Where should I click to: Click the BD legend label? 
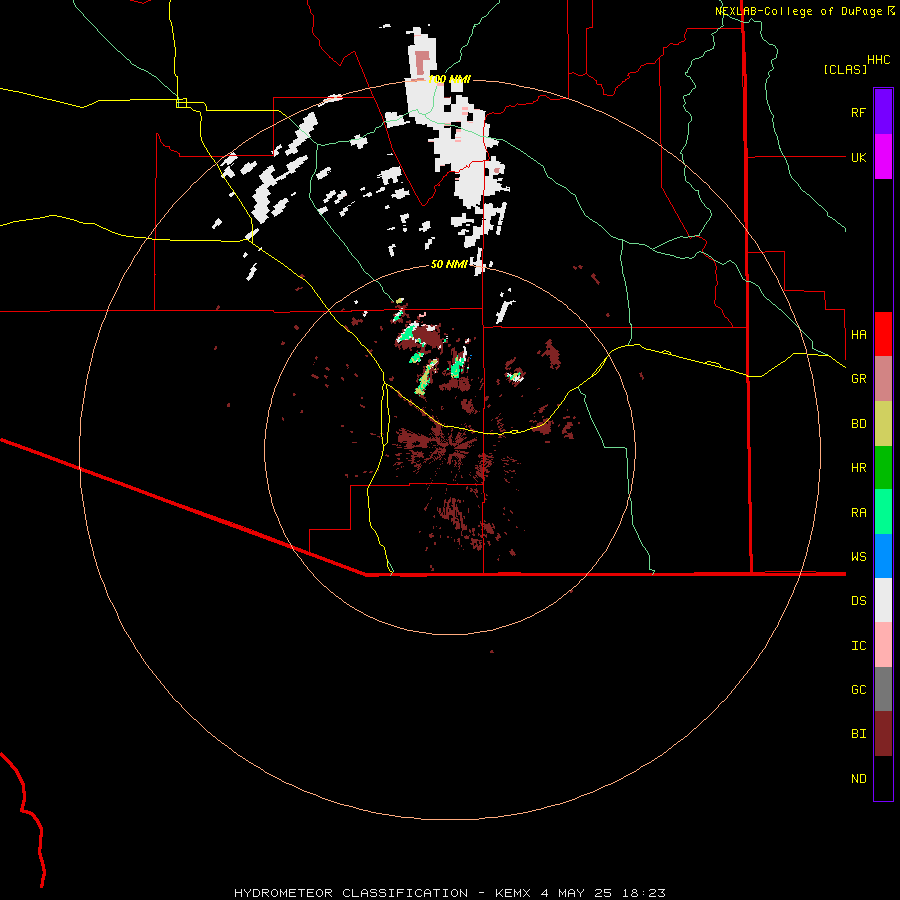click(858, 424)
